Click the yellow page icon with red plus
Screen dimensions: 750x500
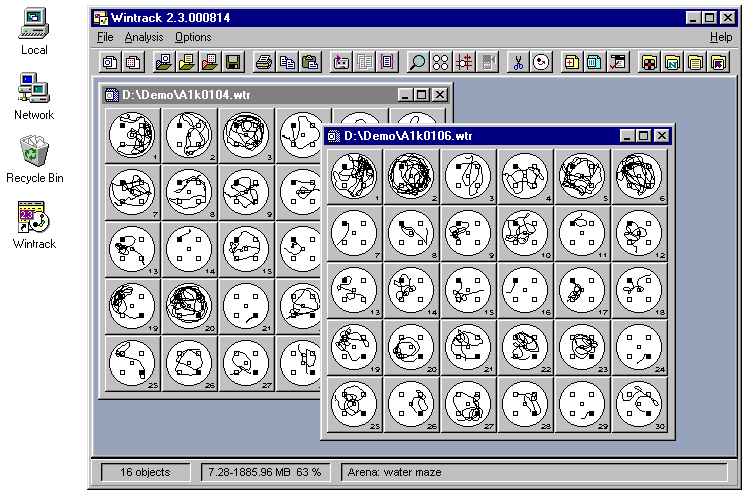click(571, 62)
